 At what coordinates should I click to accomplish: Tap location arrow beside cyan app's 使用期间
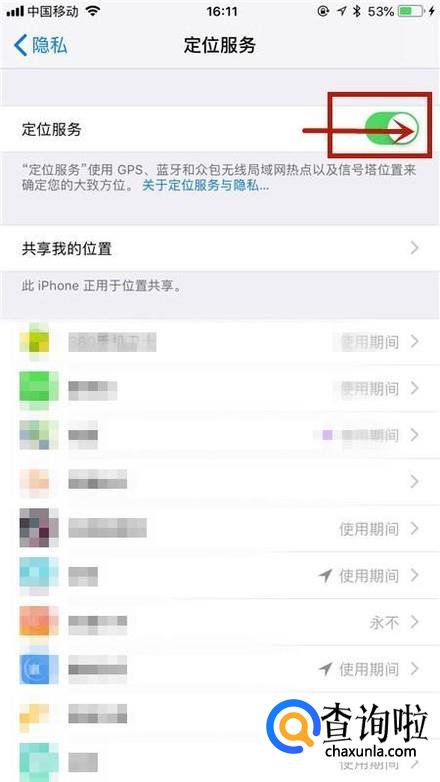(325, 576)
